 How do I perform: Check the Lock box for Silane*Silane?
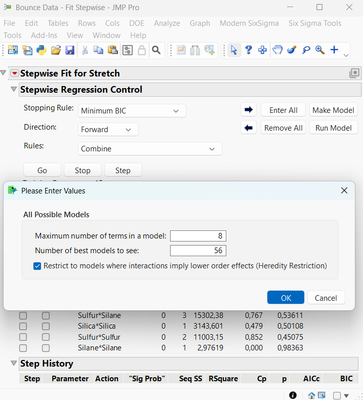pyautogui.click(x=23, y=348)
